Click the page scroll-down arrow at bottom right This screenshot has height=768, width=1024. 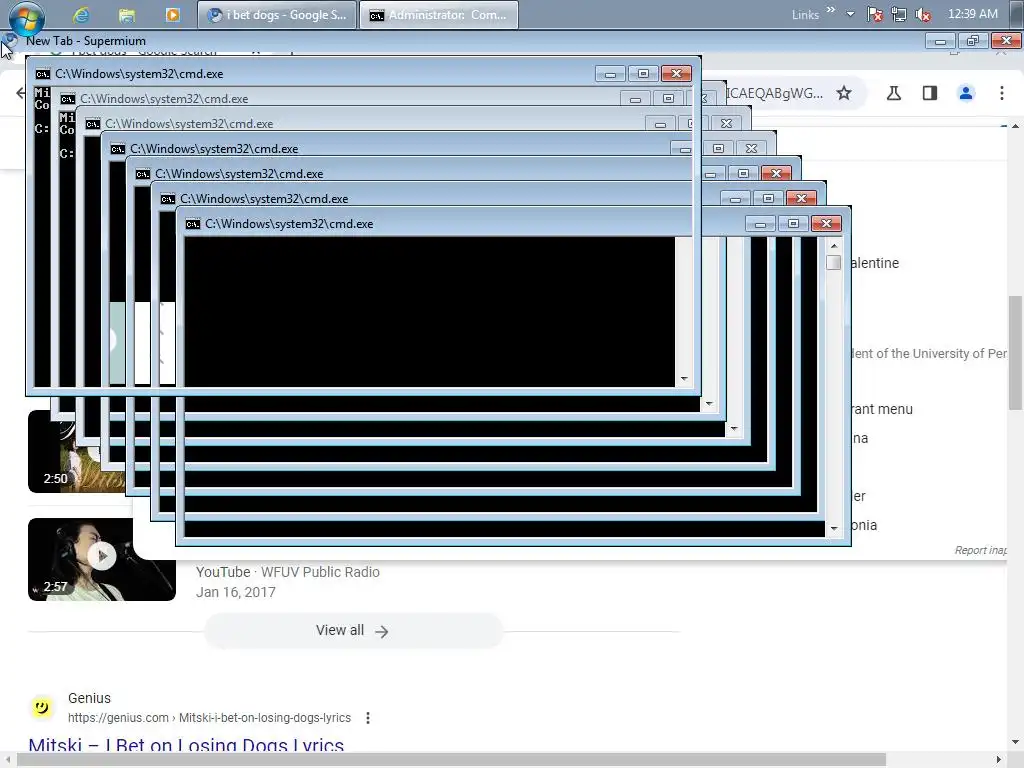1015,742
